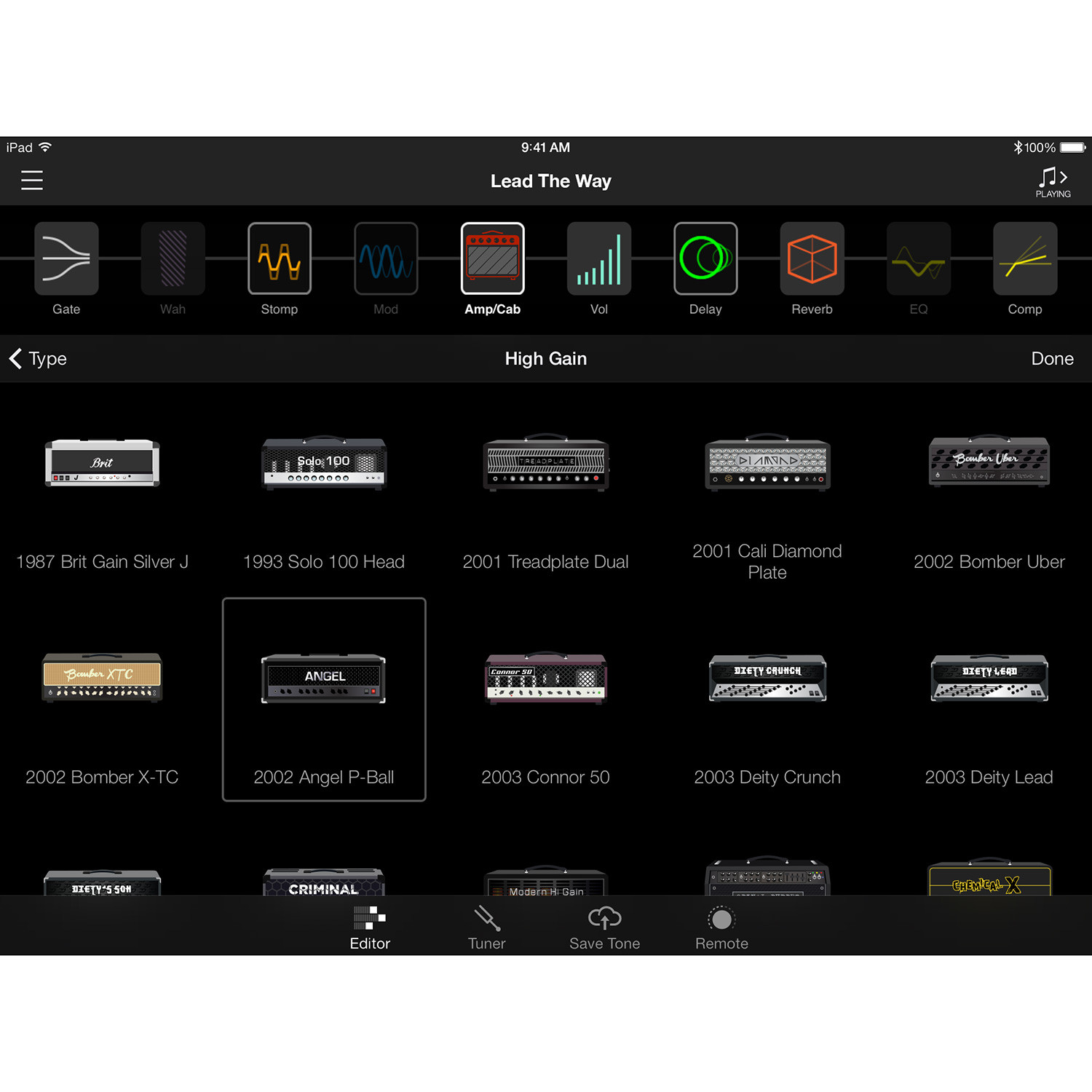This screenshot has height=1092, width=1092.
Task: Switch to the Tuner tab
Action: point(486,927)
